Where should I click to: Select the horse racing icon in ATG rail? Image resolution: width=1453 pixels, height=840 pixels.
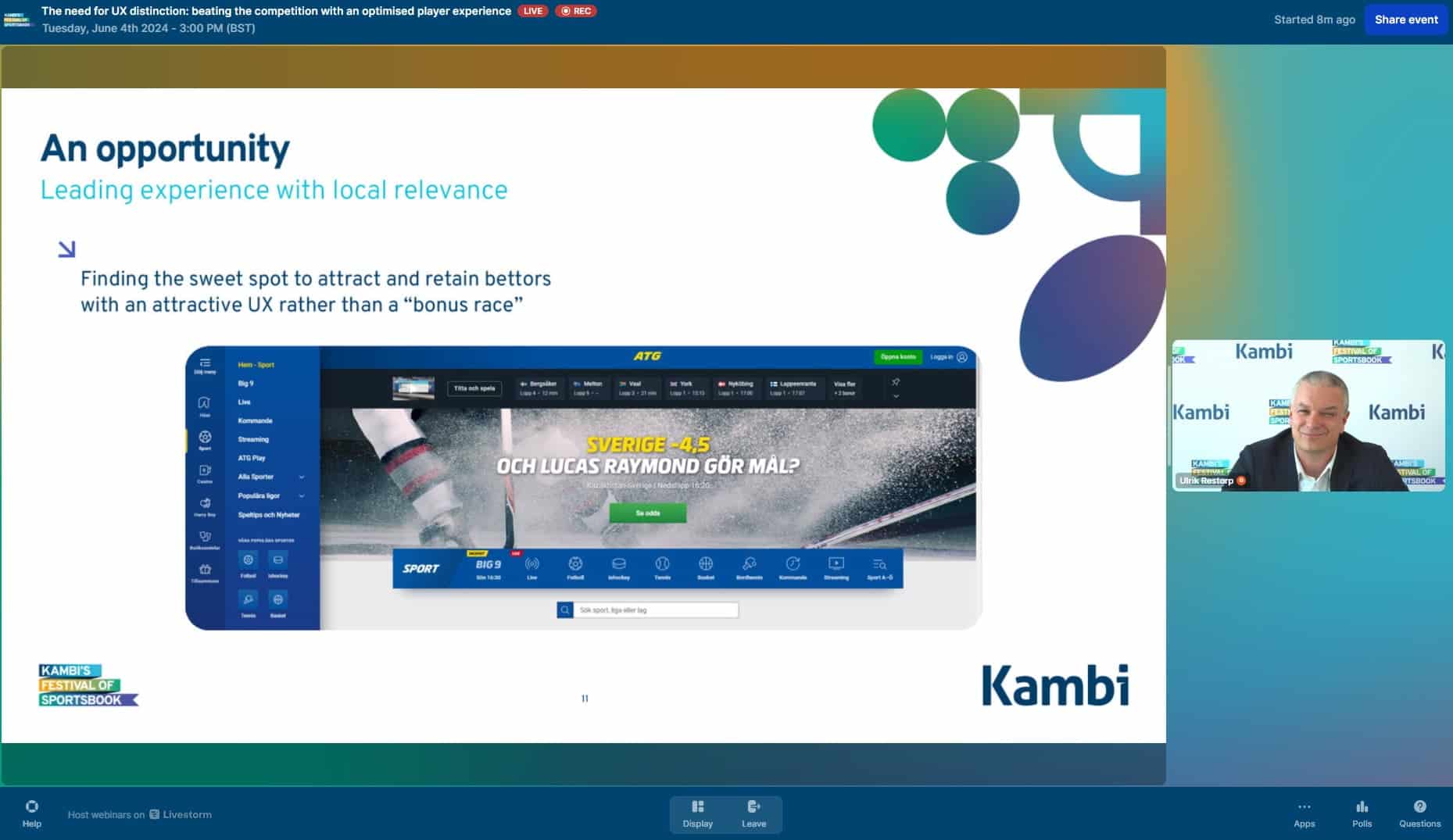tap(204, 403)
